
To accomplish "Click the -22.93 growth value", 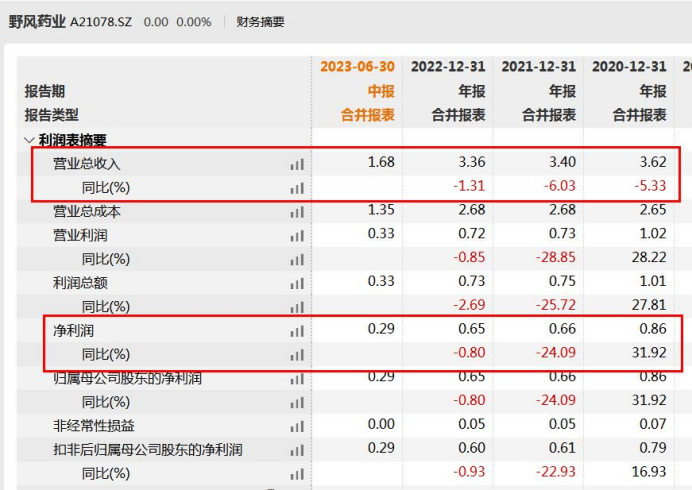I will click(556, 472).
